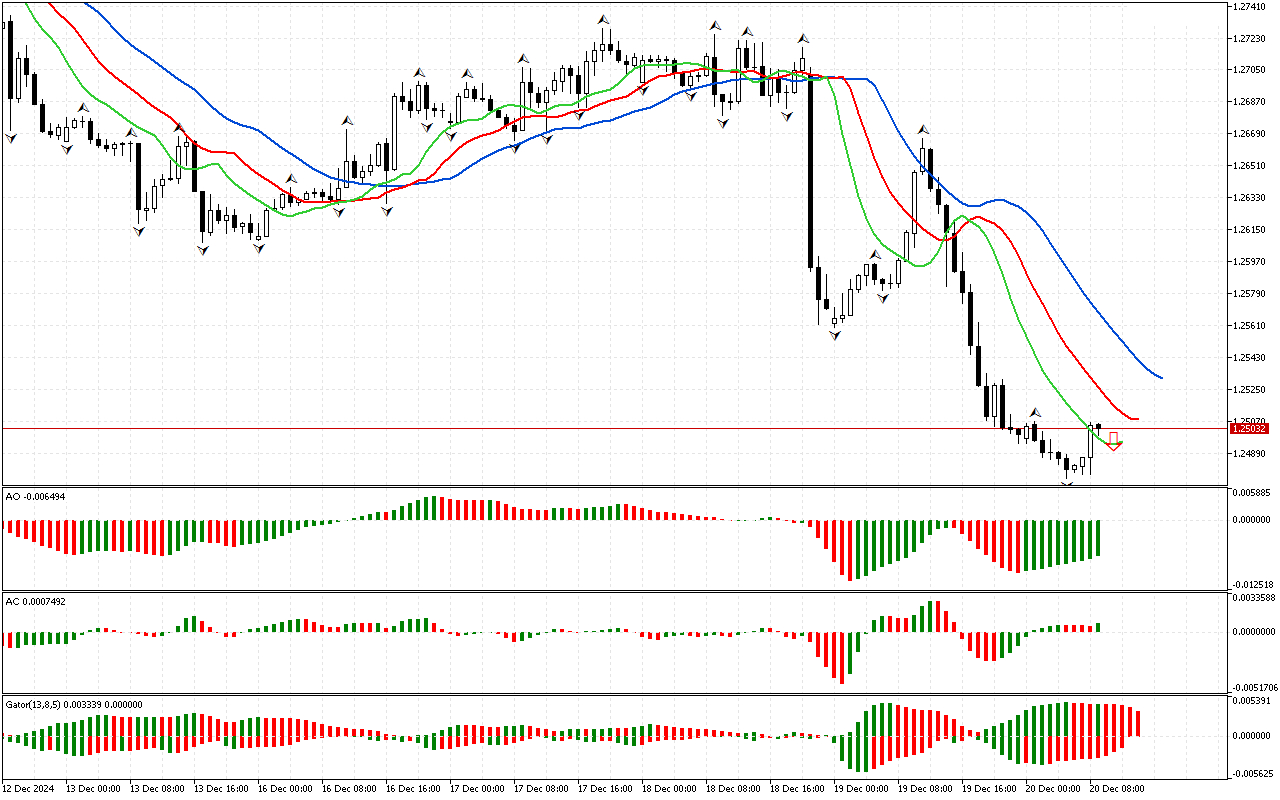
Task: Select the 1.26150 price scale value
Action: pos(1250,230)
